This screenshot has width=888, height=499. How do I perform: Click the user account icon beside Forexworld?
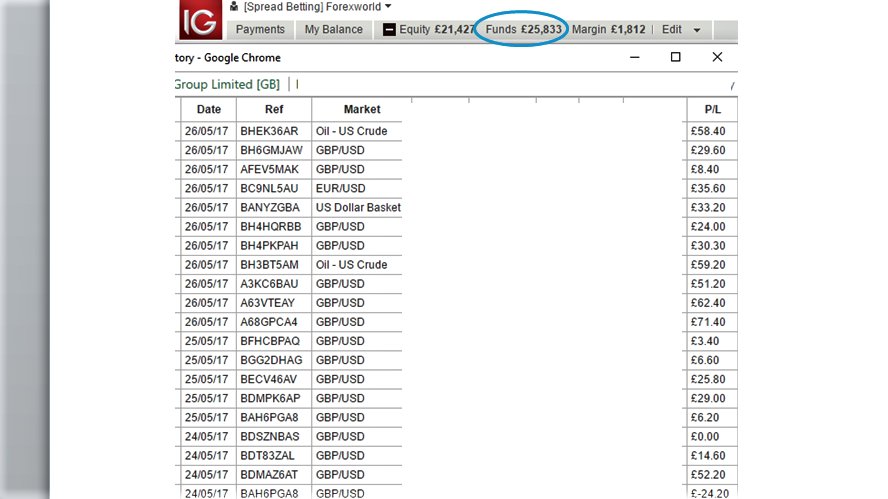click(x=234, y=7)
